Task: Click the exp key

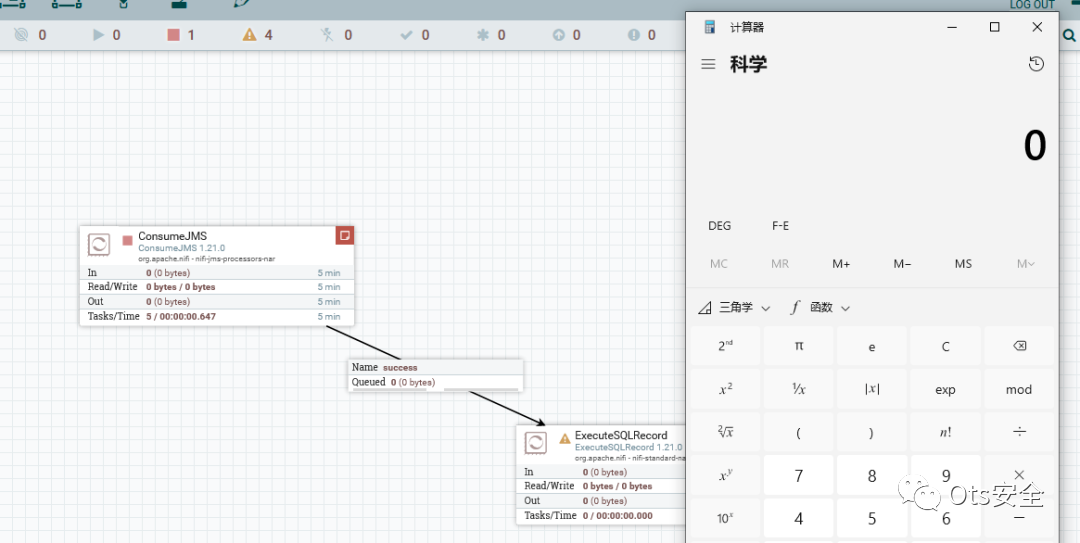Action: 946,389
